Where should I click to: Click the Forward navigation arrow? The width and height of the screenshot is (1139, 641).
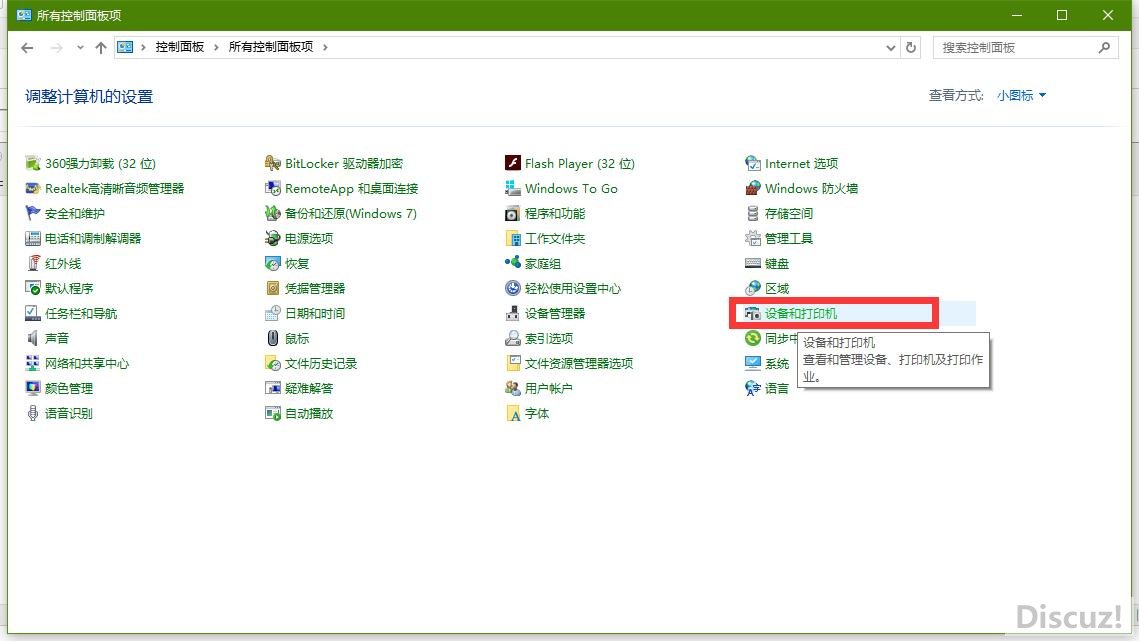56,47
